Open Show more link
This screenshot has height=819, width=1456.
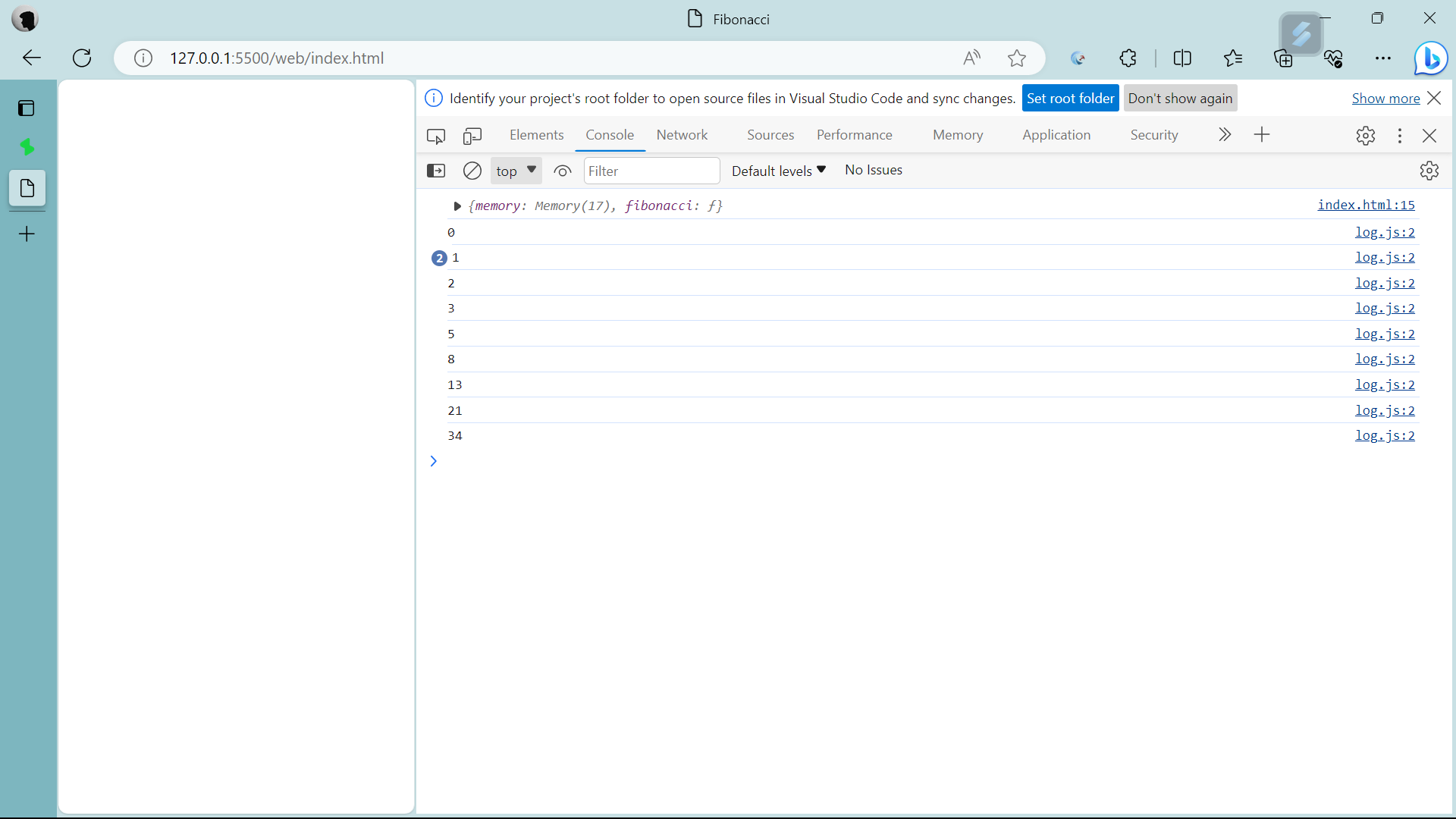(1385, 99)
